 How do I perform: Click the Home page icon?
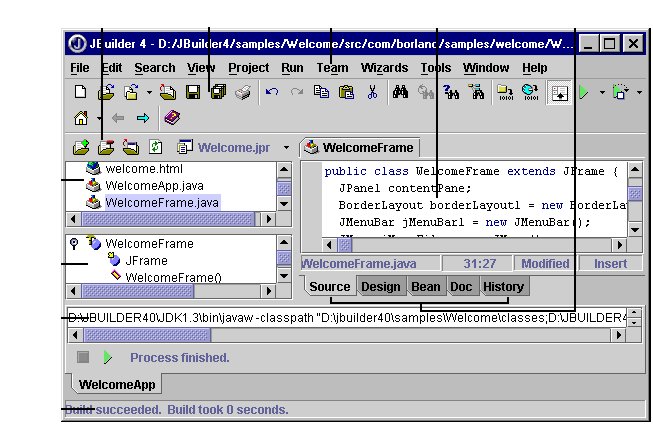pos(81,118)
